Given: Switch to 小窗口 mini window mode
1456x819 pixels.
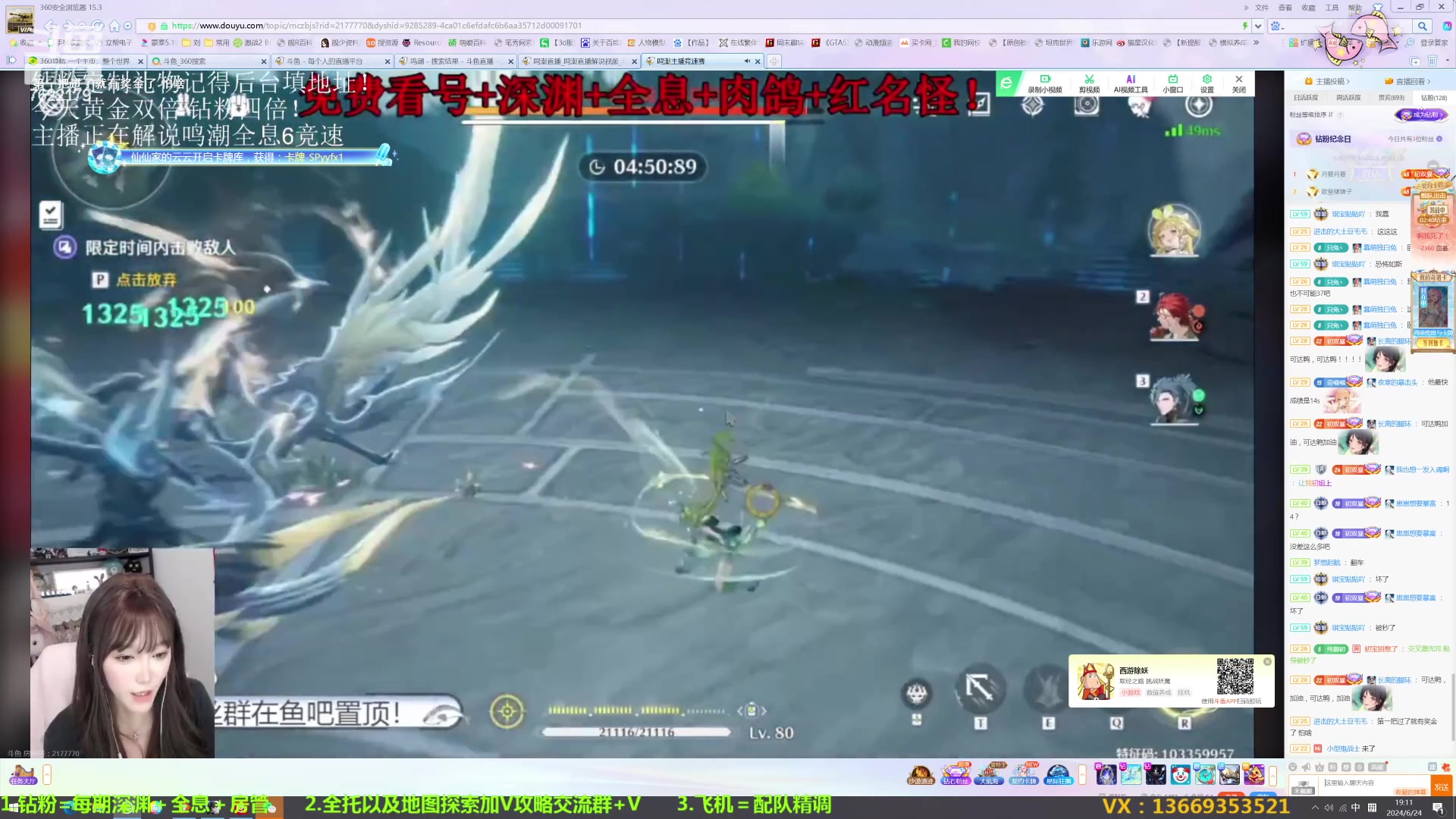Looking at the screenshot, I should click(1172, 83).
